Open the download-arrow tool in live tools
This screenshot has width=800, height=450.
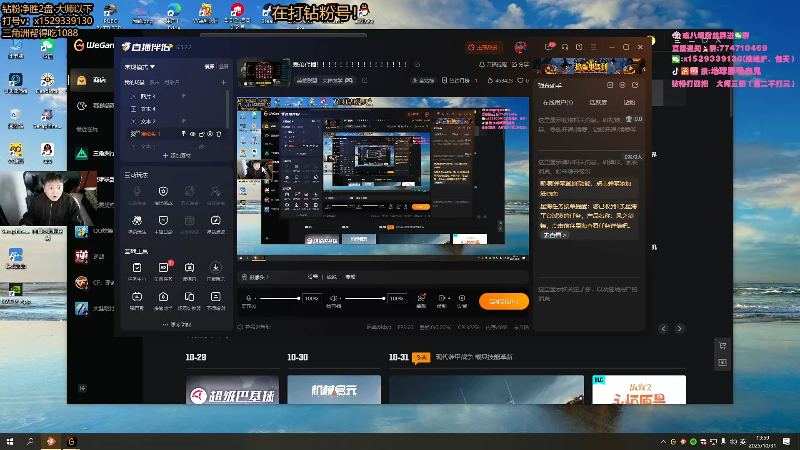(x=215, y=268)
